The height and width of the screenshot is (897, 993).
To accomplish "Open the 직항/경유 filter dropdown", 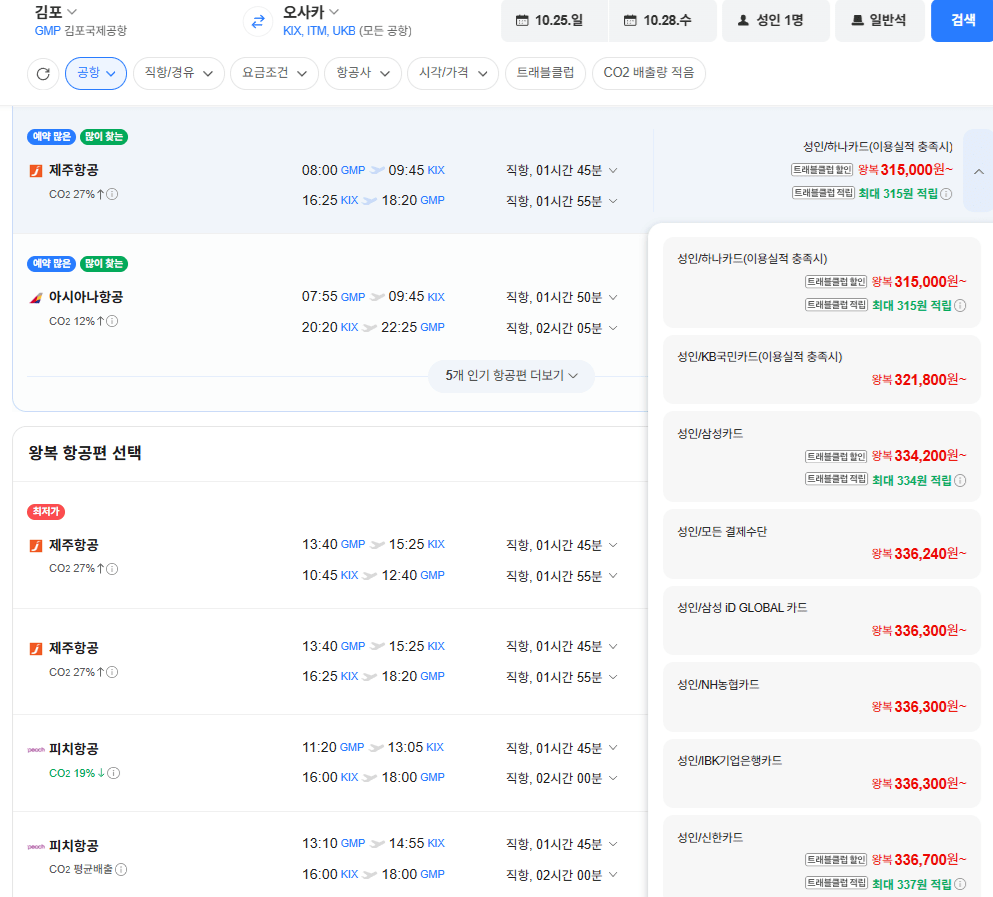I will [179, 73].
